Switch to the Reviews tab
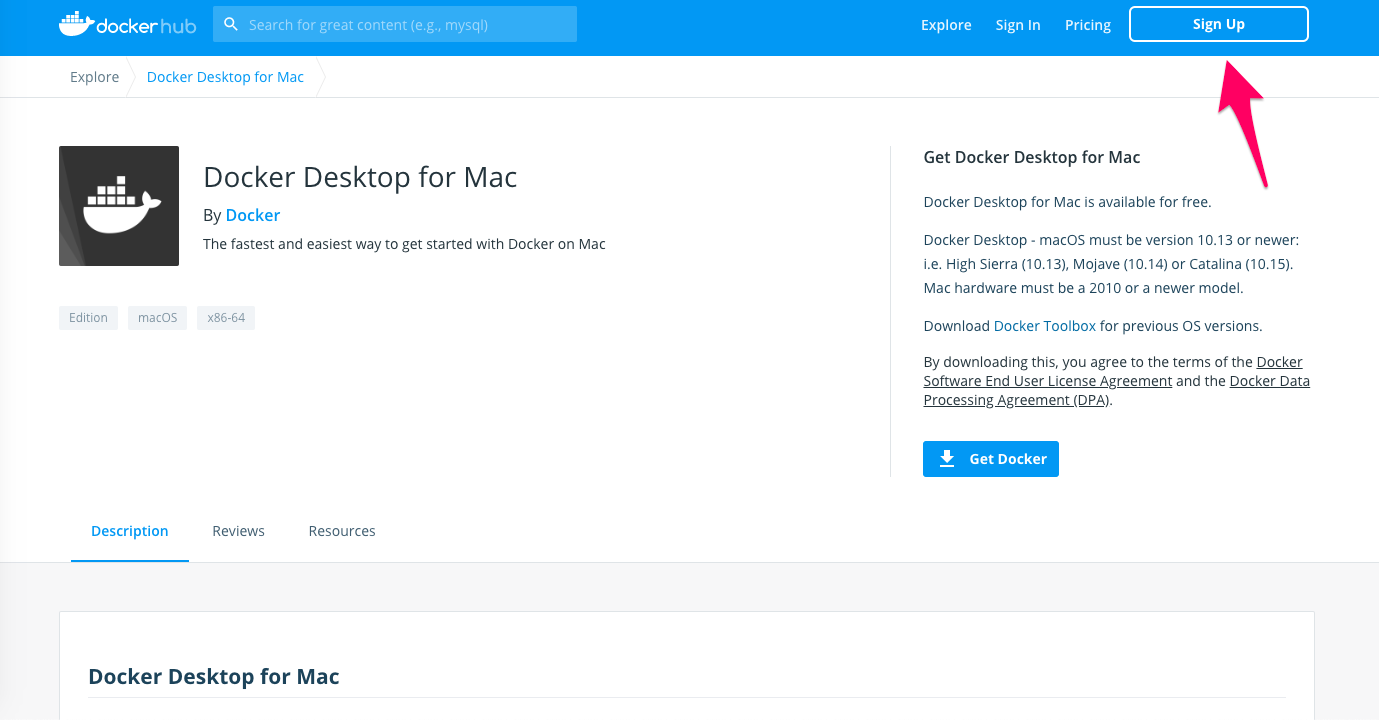Viewport: 1379px width, 720px height. click(x=238, y=531)
